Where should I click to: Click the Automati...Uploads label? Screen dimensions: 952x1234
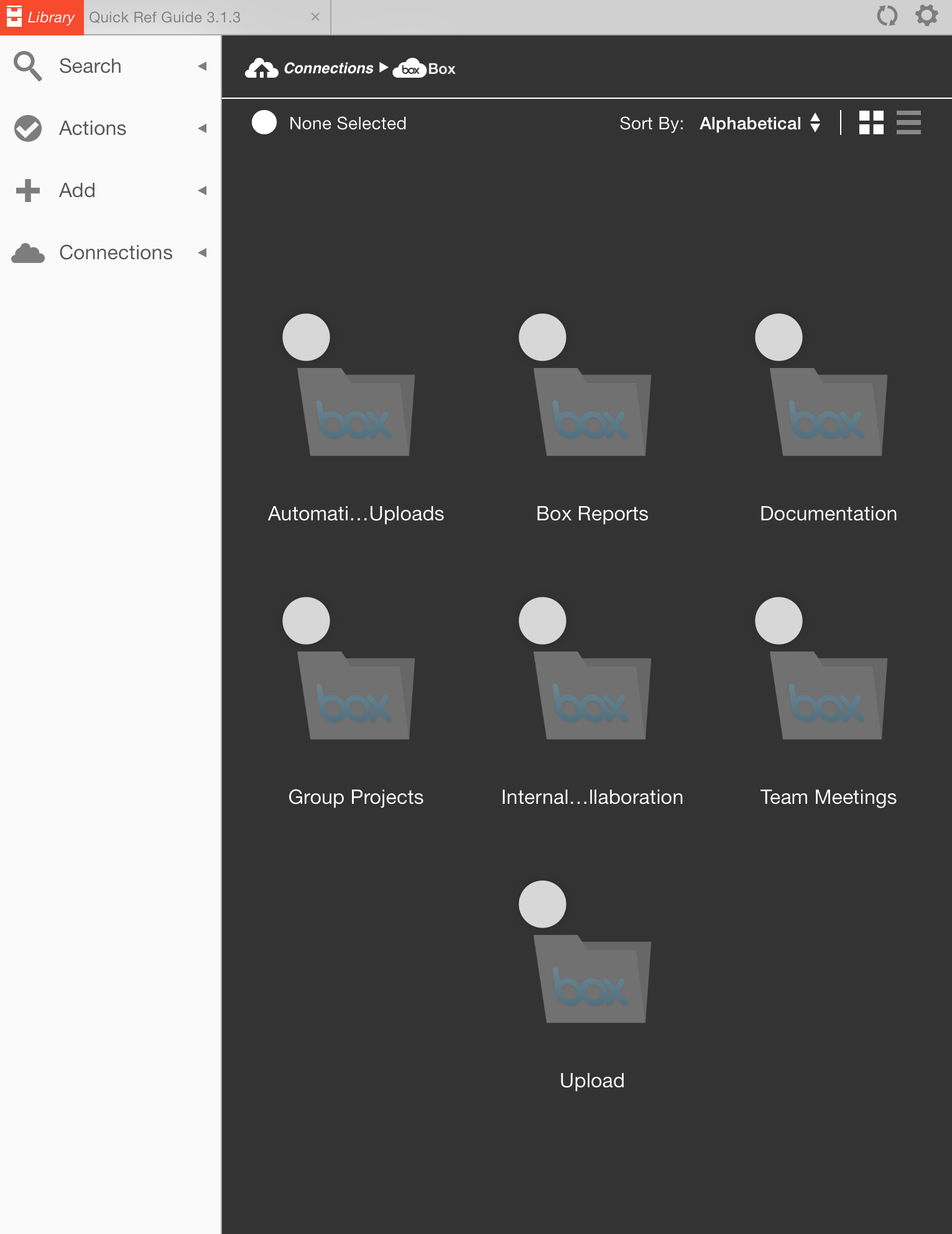(356, 513)
